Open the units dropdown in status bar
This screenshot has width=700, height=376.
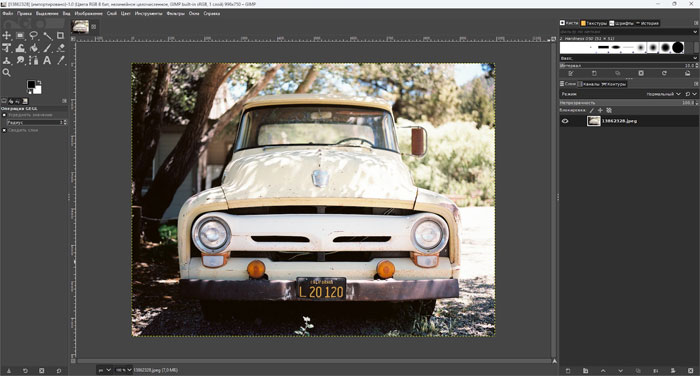pos(104,370)
